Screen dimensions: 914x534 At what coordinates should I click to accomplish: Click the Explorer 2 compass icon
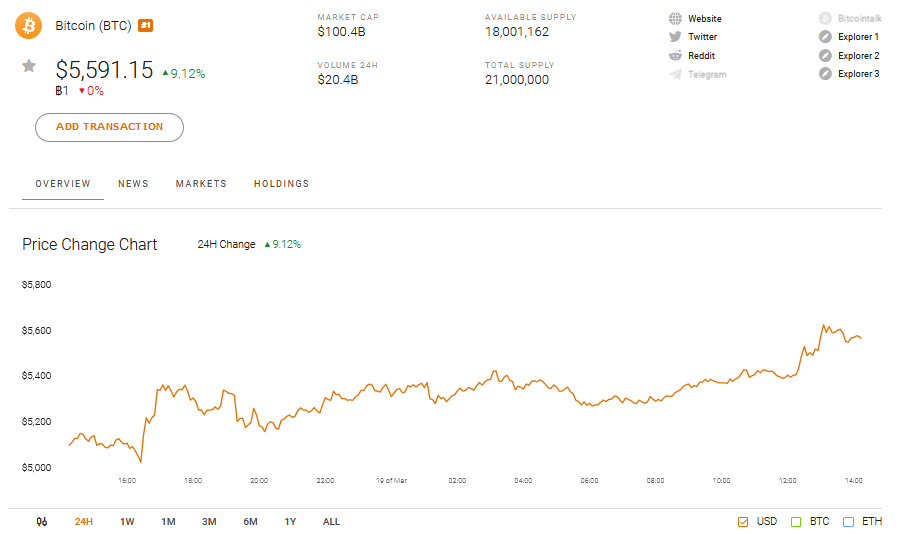(x=825, y=56)
